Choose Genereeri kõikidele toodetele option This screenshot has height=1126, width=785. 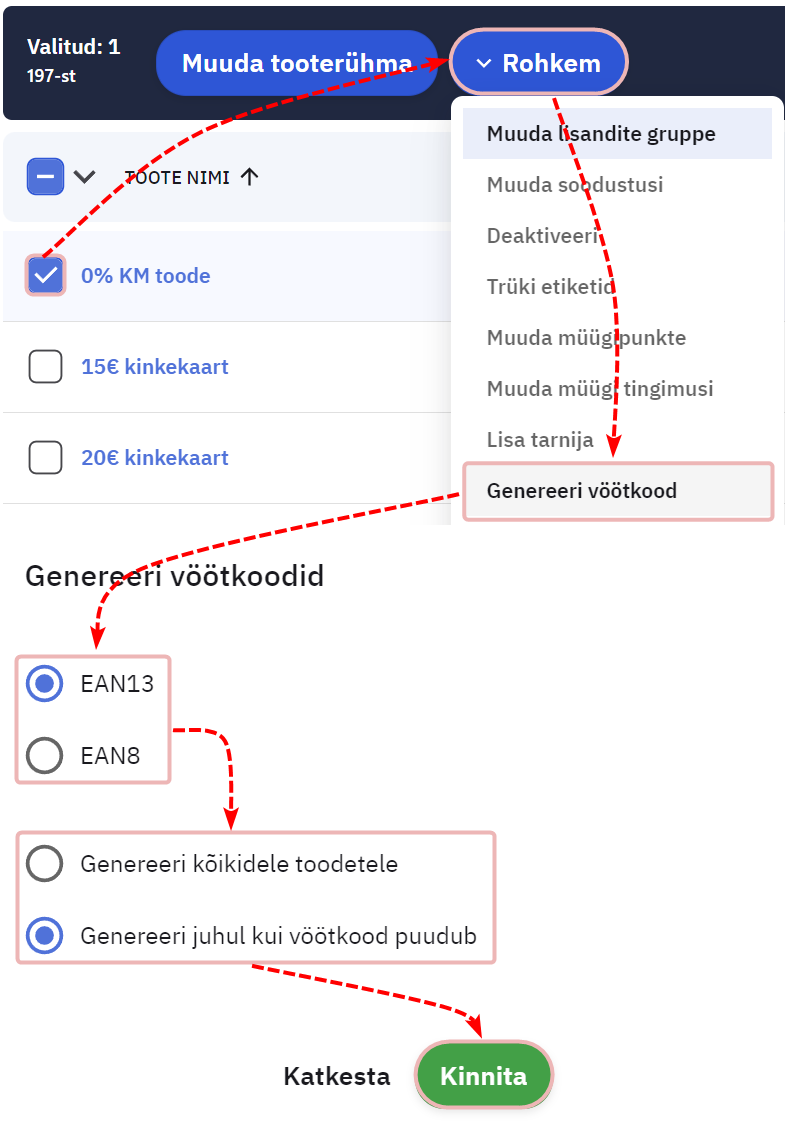pyautogui.click(x=45, y=864)
